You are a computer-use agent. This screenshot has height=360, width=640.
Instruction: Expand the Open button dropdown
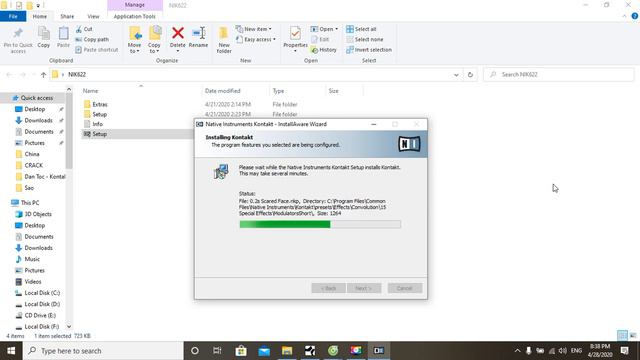[x=336, y=29]
